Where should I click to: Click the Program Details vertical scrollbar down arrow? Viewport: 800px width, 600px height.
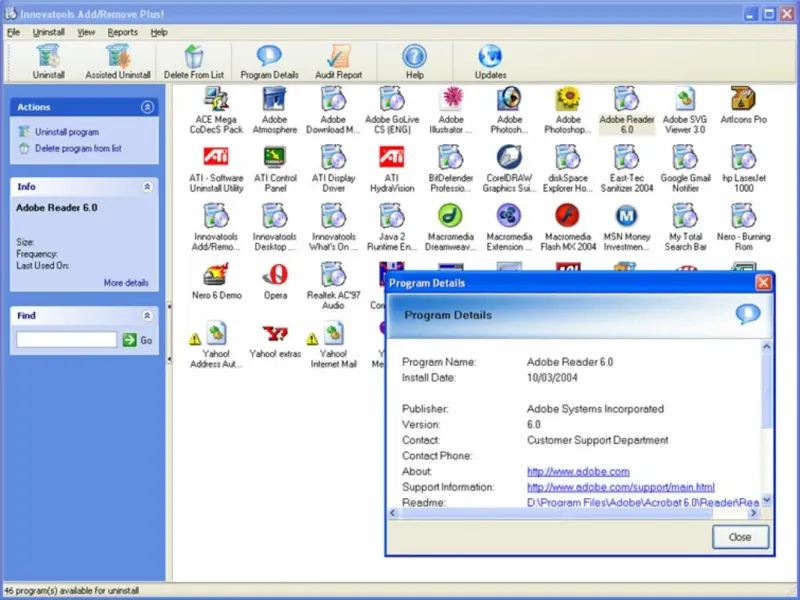766,501
